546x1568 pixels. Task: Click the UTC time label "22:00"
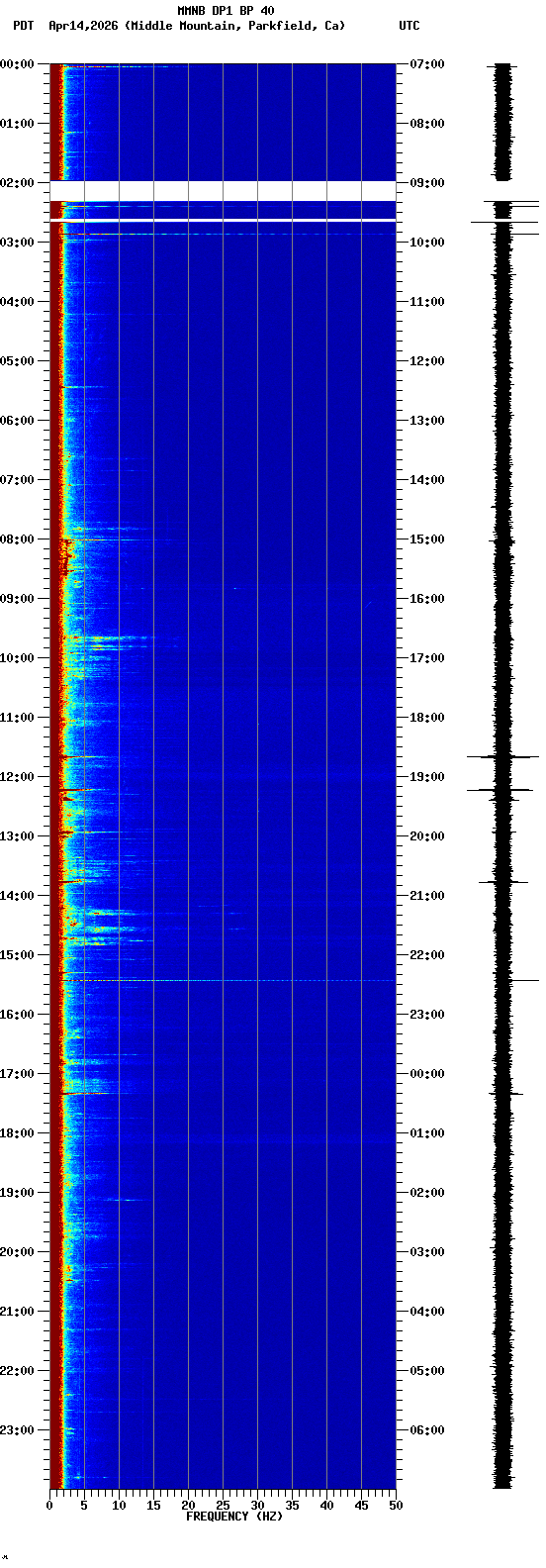pos(427,955)
